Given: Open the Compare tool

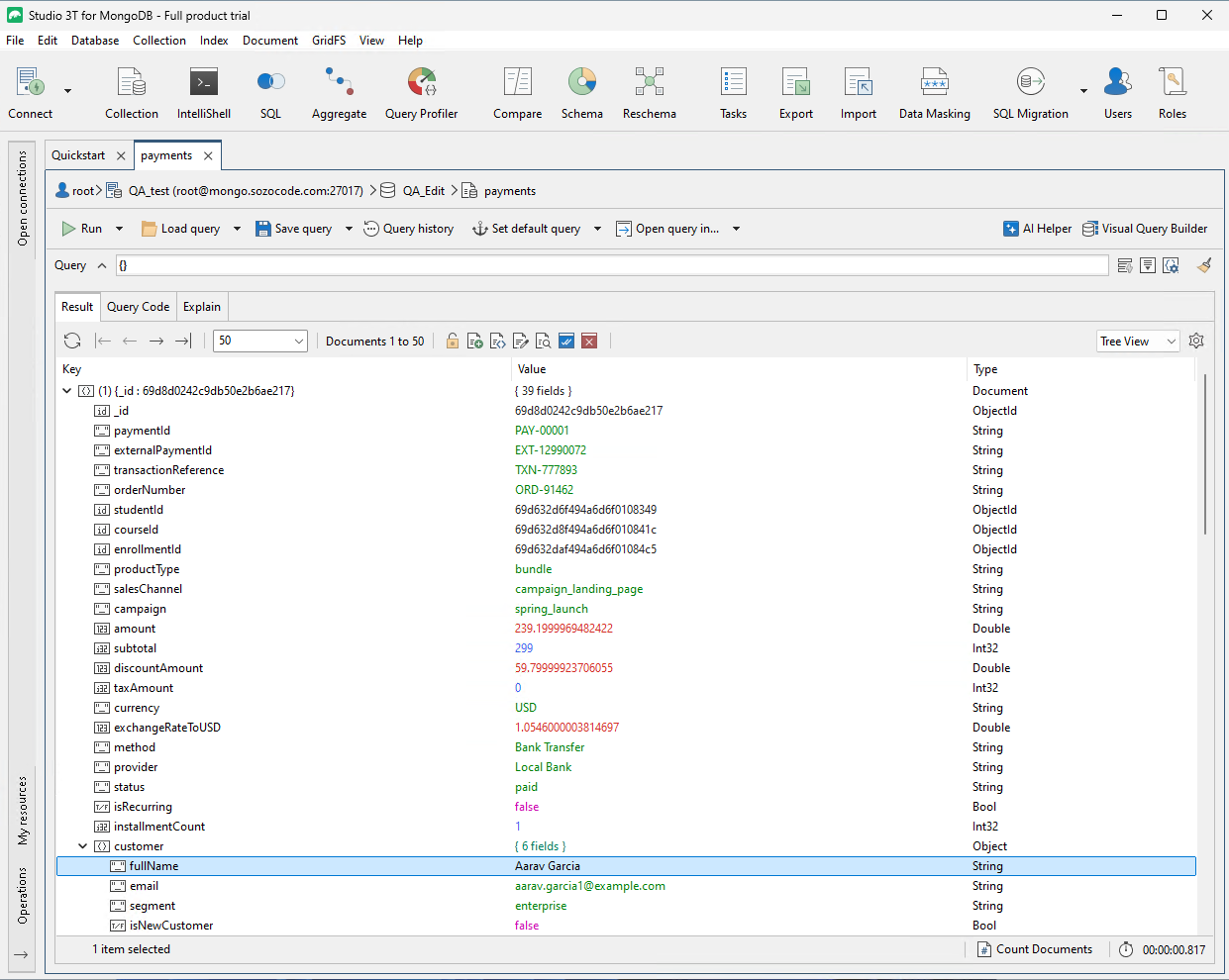Looking at the screenshot, I should tap(518, 93).
